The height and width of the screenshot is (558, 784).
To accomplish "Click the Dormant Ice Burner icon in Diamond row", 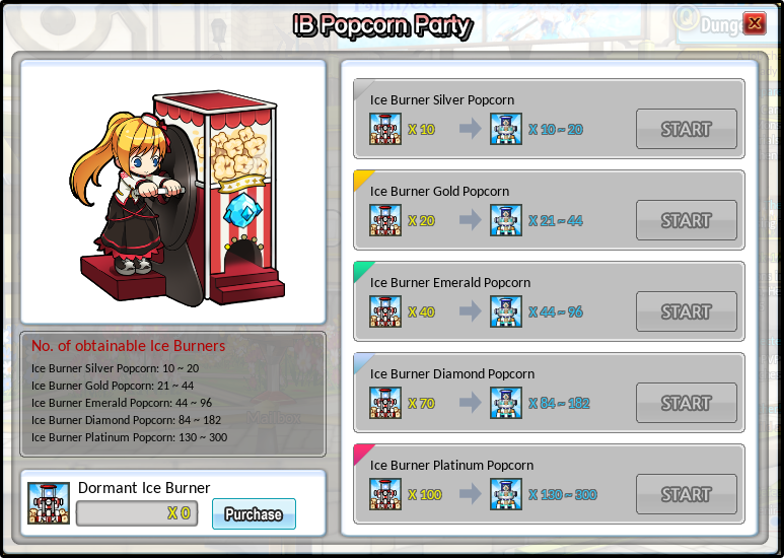I will (x=385, y=403).
